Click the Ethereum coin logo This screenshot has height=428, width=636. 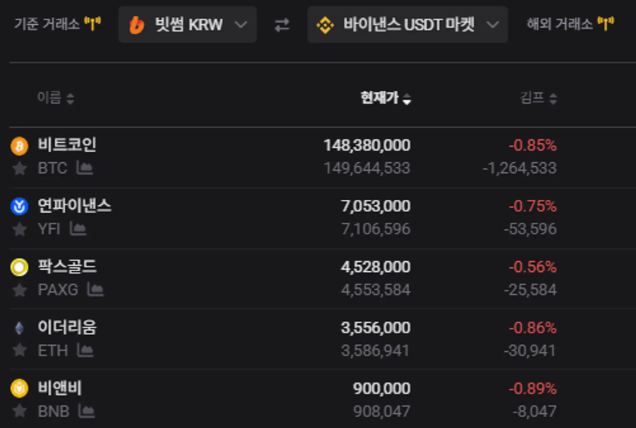[x=19, y=328]
